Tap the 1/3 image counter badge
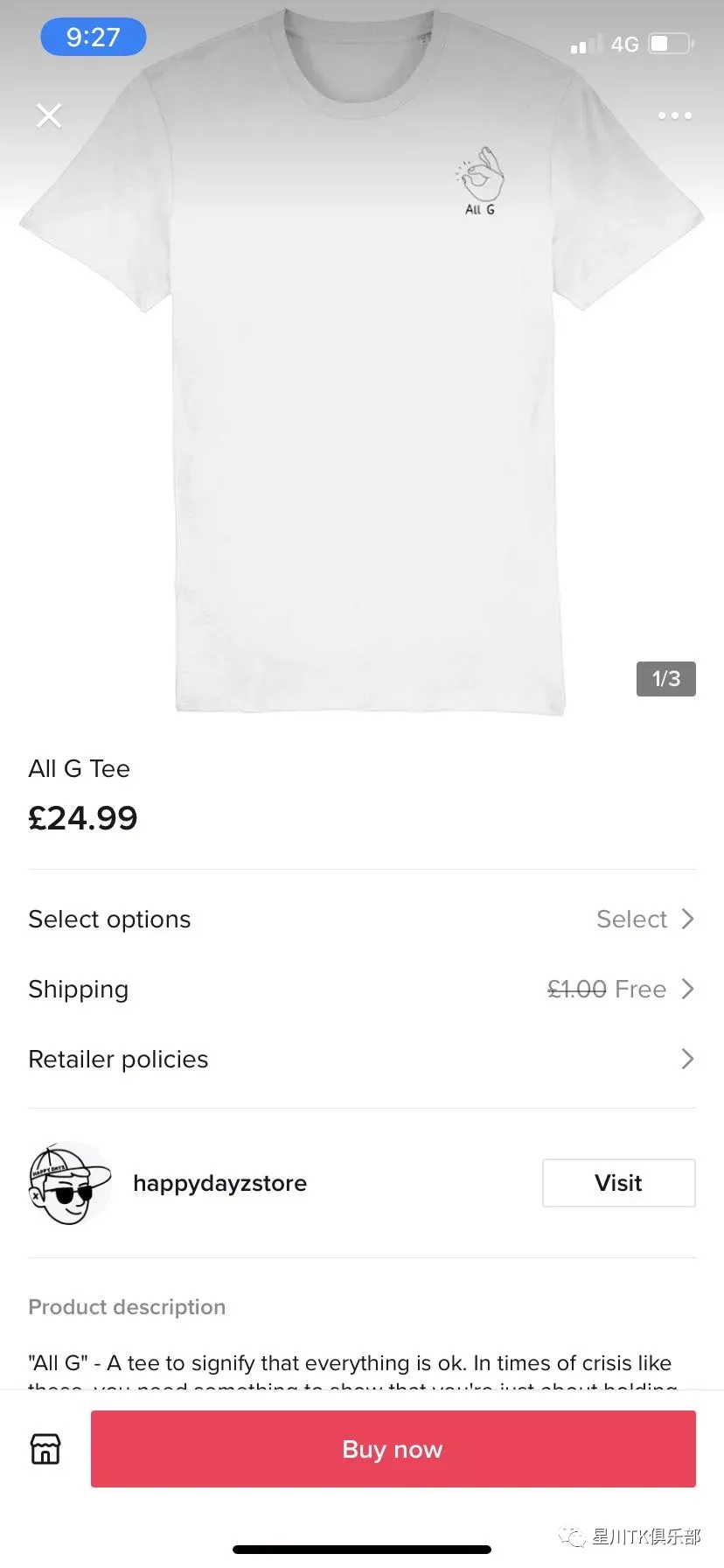Screen dimensions: 724x1568 click(x=666, y=679)
